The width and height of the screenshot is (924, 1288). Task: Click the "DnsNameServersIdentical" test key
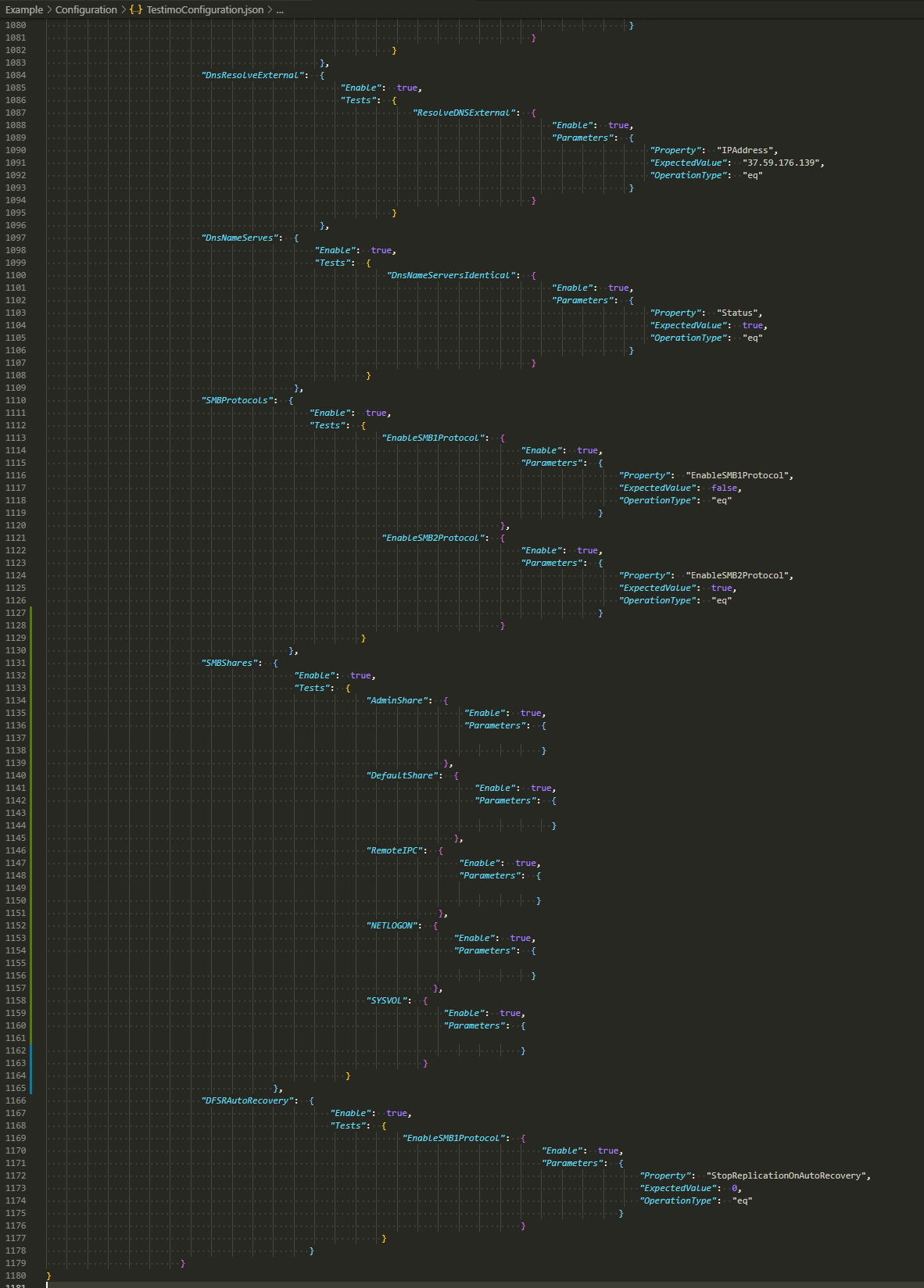click(x=453, y=275)
